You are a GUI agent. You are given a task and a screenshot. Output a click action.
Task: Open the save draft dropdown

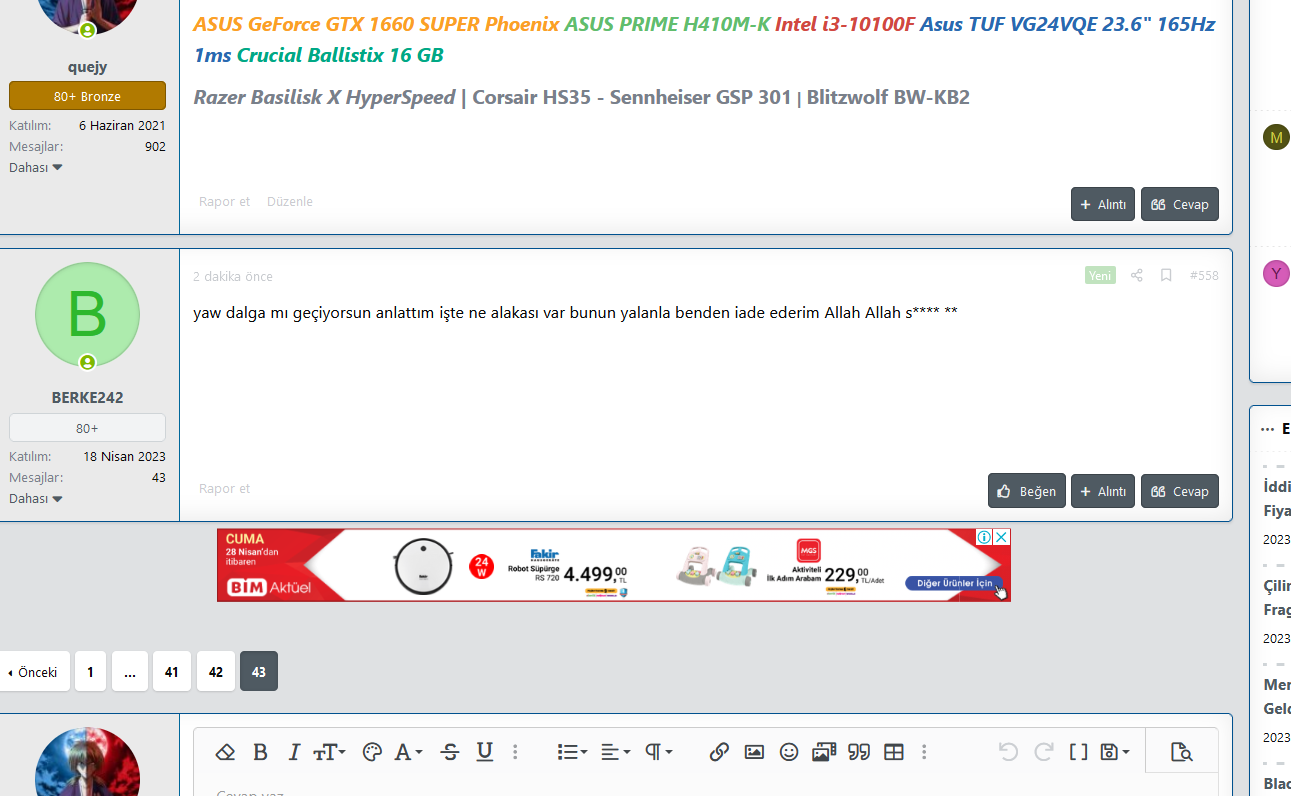click(x=1114, y=752)
